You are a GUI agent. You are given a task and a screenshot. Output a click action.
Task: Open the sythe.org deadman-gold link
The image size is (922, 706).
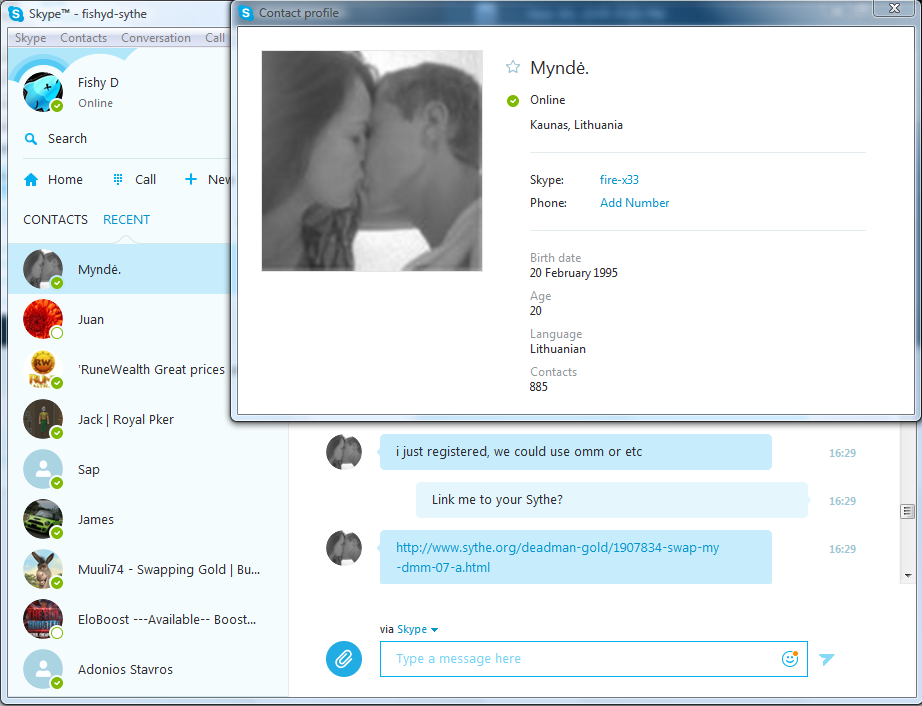[x=557, y=557]
